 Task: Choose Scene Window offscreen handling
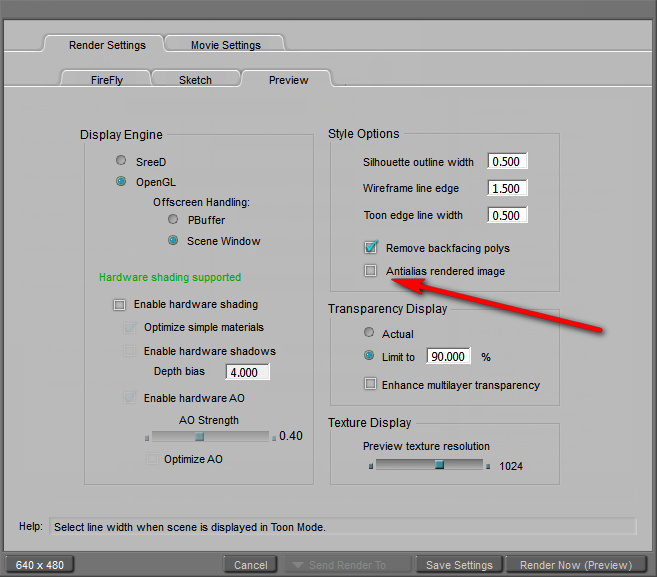173,241
